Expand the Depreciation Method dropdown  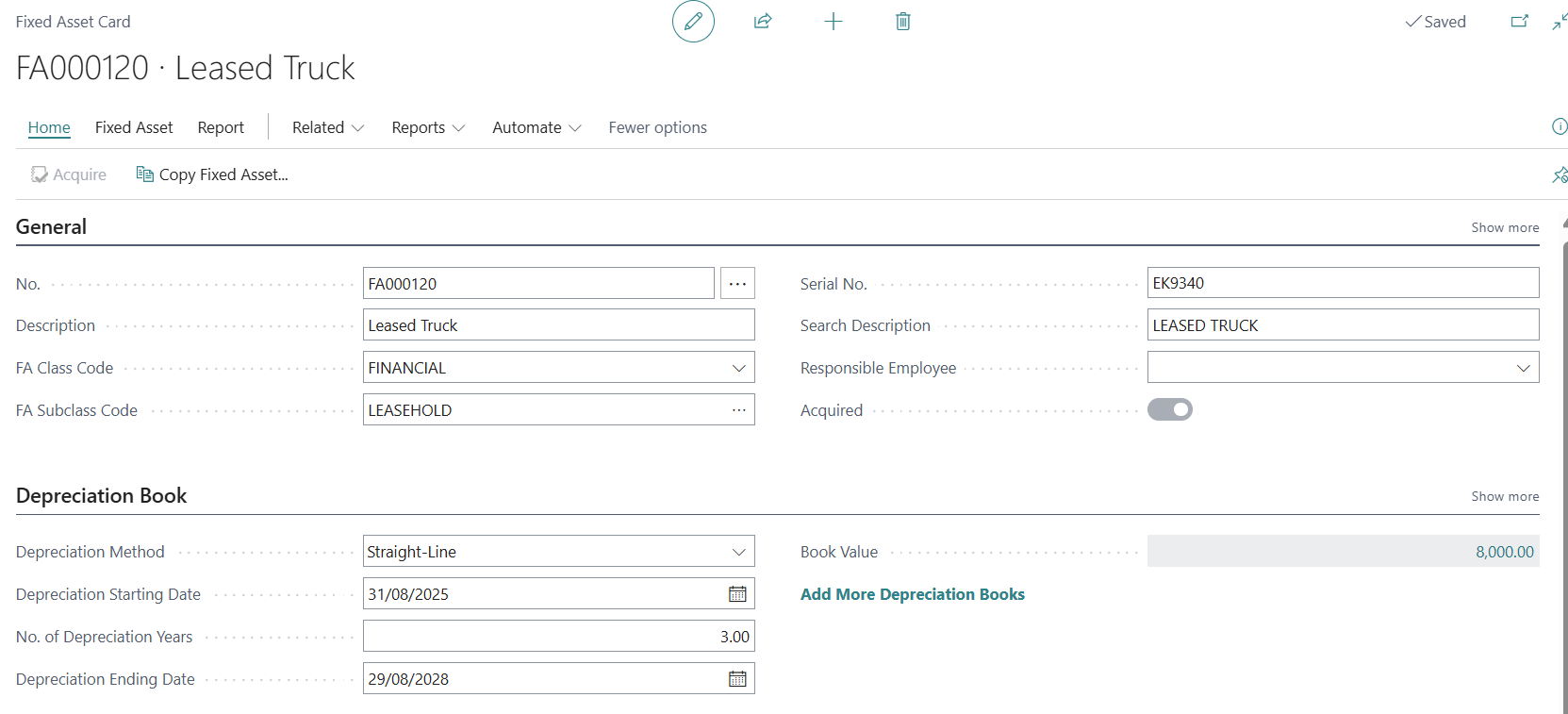(738, 552)
